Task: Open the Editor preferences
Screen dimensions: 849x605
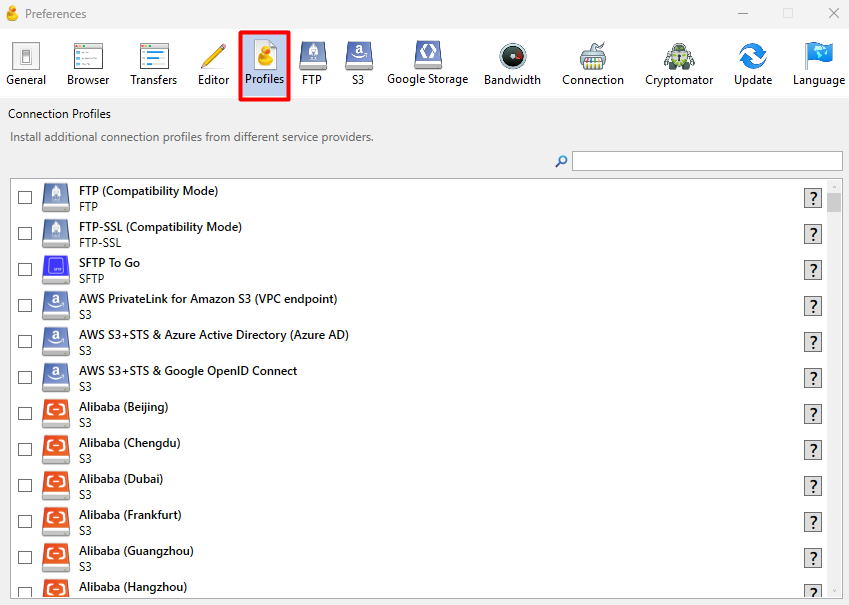Action: point(213,64)
